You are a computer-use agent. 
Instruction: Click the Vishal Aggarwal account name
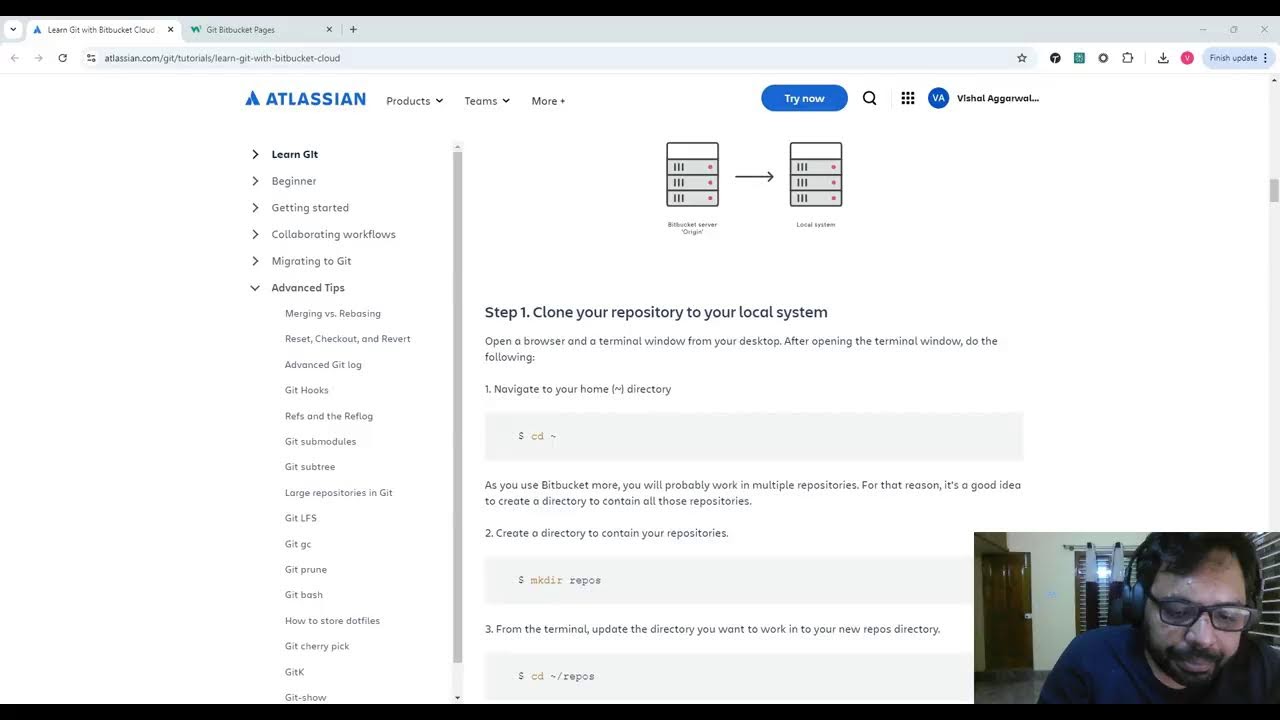coord(998,98)
